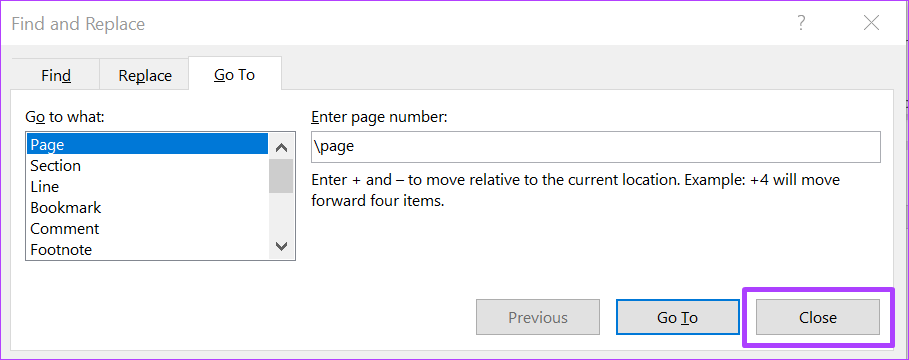909x360 pixels.
Task: Pick Line from the Go to what list
Action: 148,186
